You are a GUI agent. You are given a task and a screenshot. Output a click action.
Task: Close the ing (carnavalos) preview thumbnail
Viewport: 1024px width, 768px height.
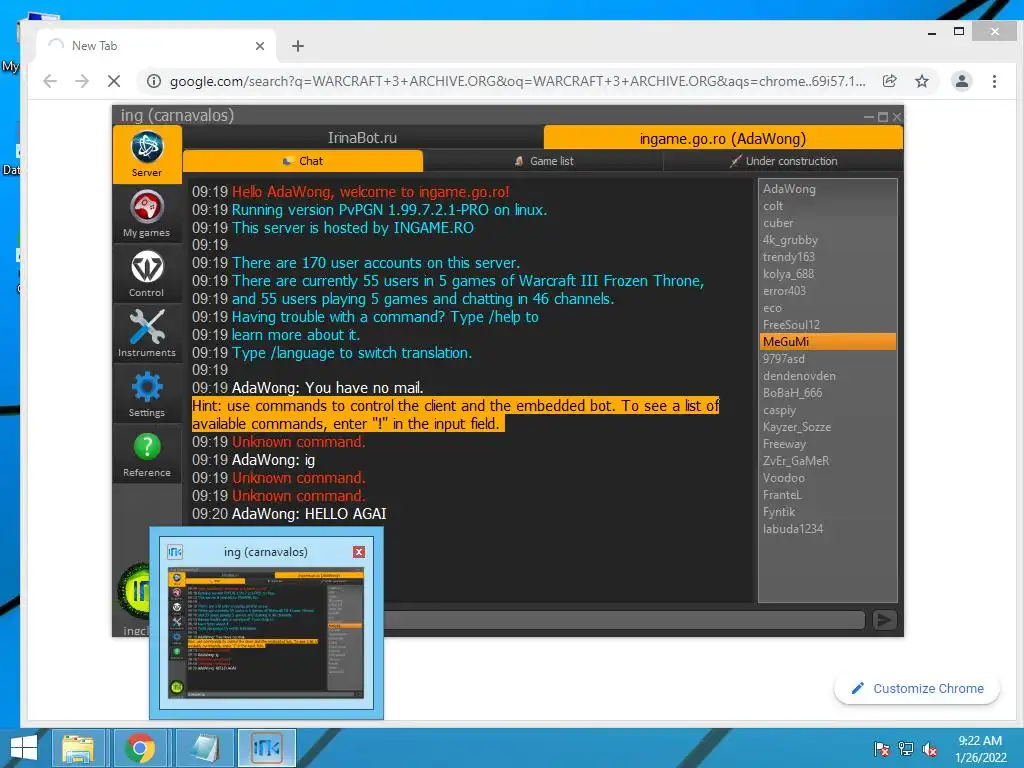click(x=359, y=552)
